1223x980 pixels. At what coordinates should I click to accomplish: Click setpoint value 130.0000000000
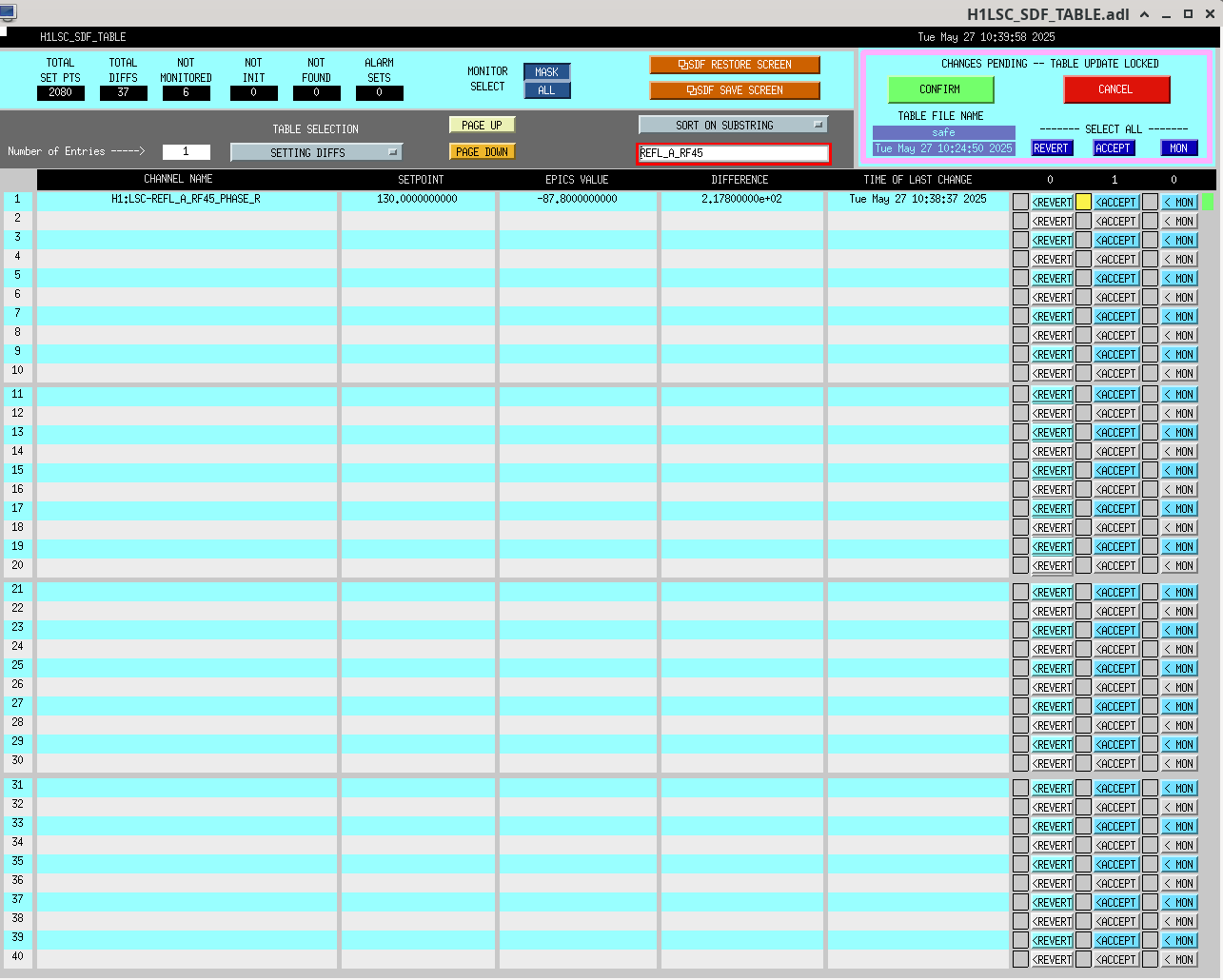(x=417, y=199)
